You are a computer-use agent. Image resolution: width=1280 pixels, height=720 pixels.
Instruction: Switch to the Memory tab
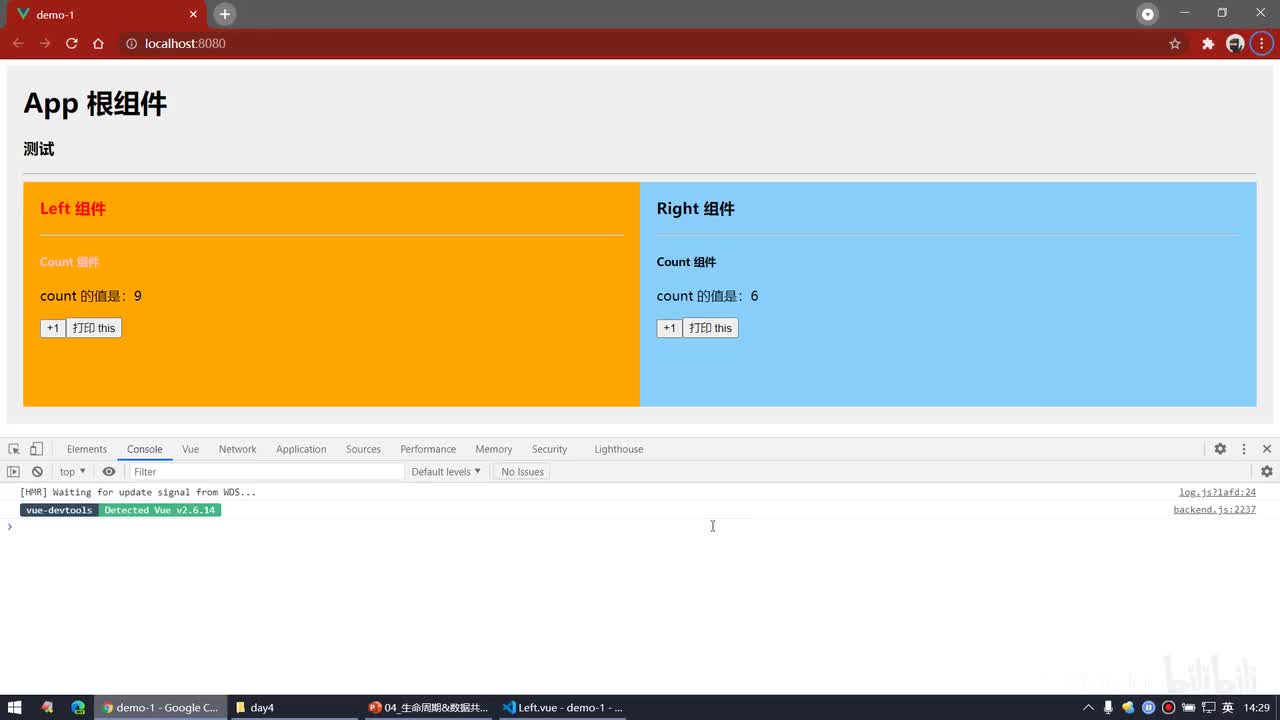[494, 449]
